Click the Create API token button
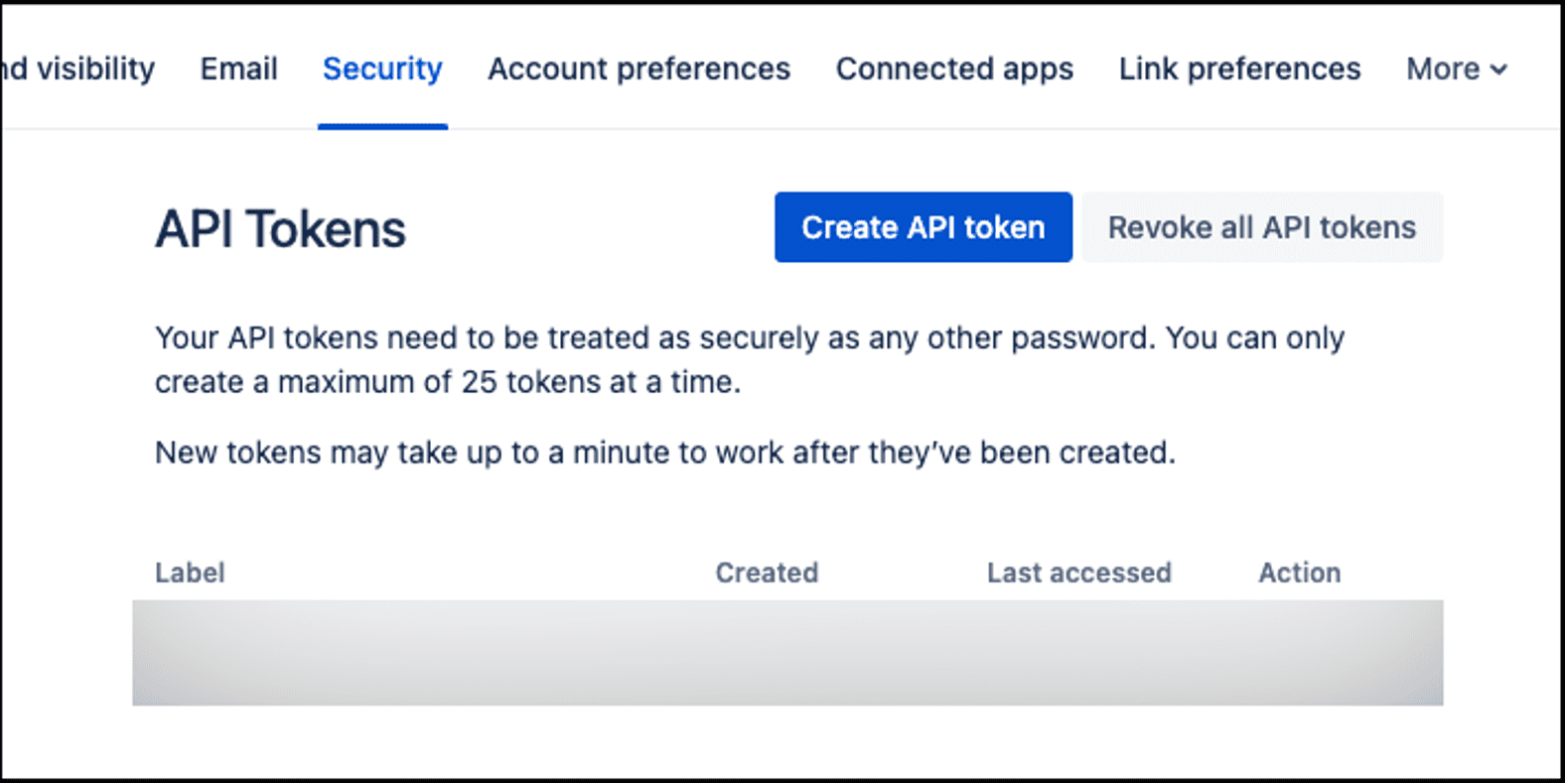Screen dimensions: 1565x784 pyautogui.click(x=924, y=227)
